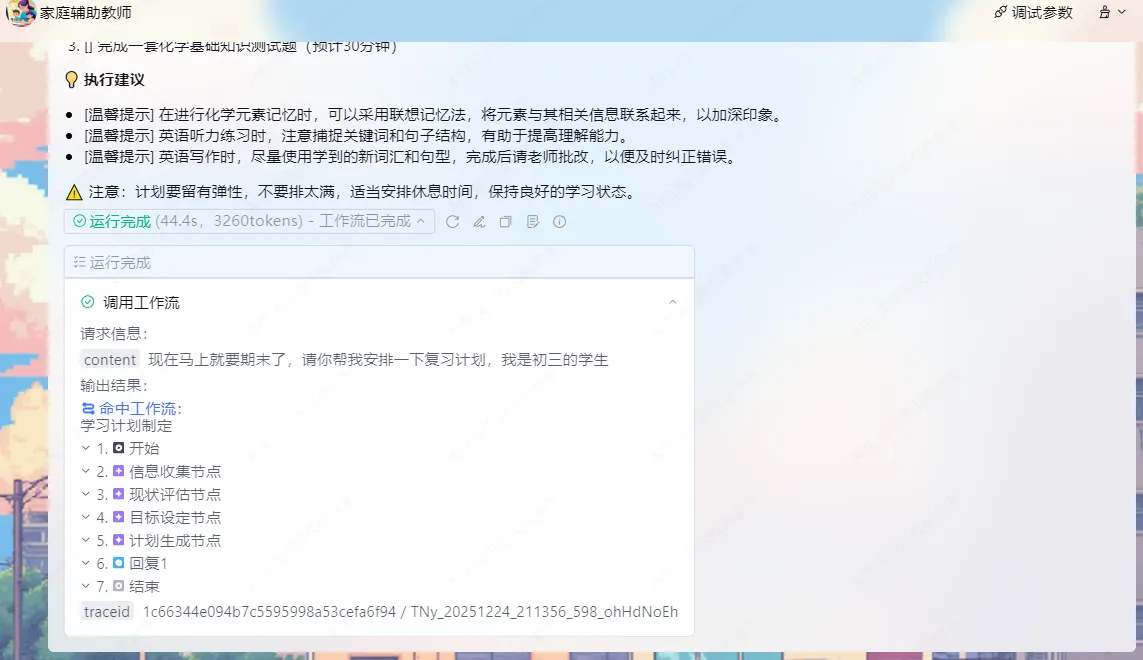Expand the 目标设定节点 step
Viewport: 1143px width, 660px height.
[86, 517]
